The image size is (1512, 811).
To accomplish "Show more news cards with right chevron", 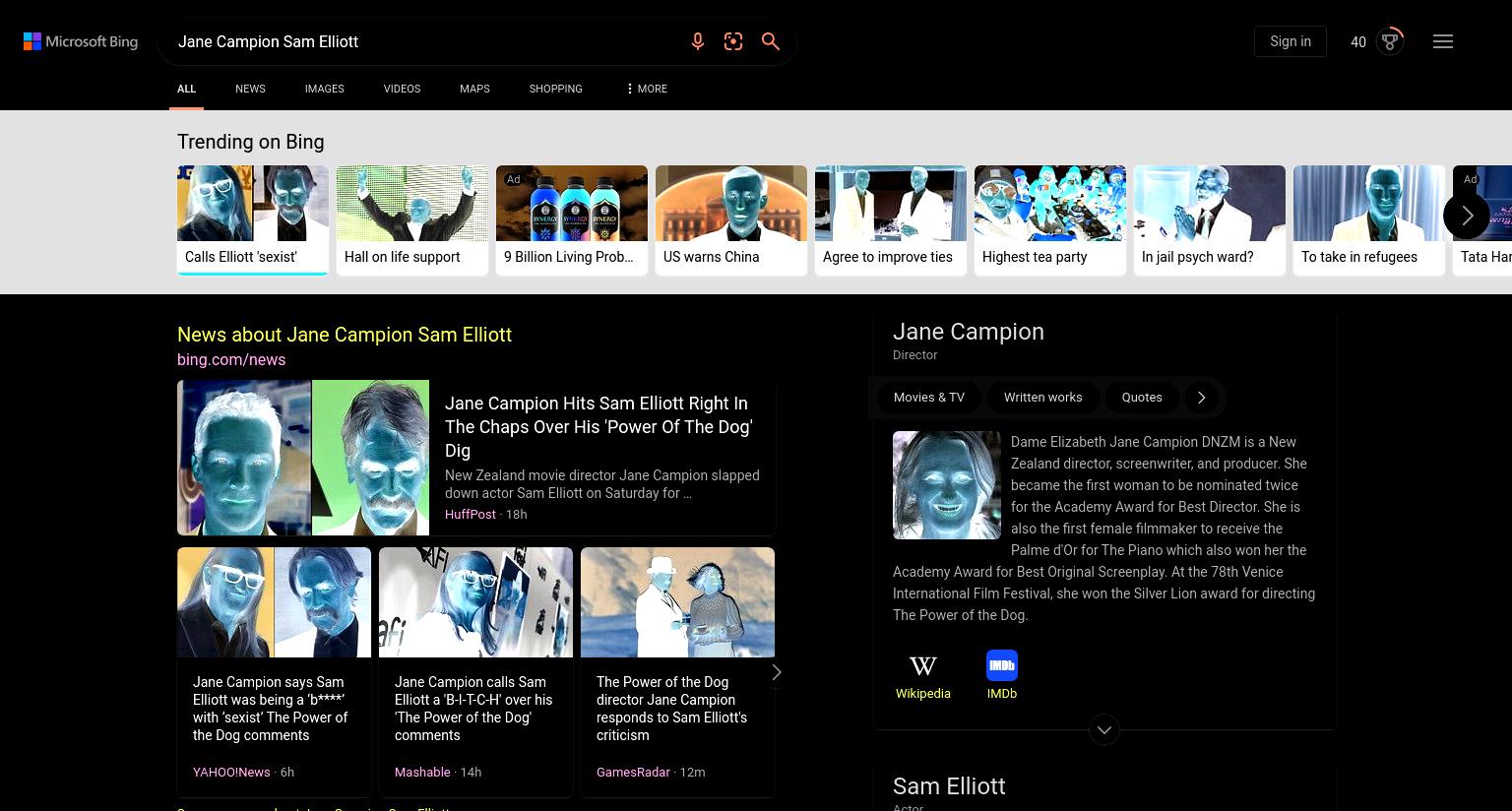I will coord(777,672).
